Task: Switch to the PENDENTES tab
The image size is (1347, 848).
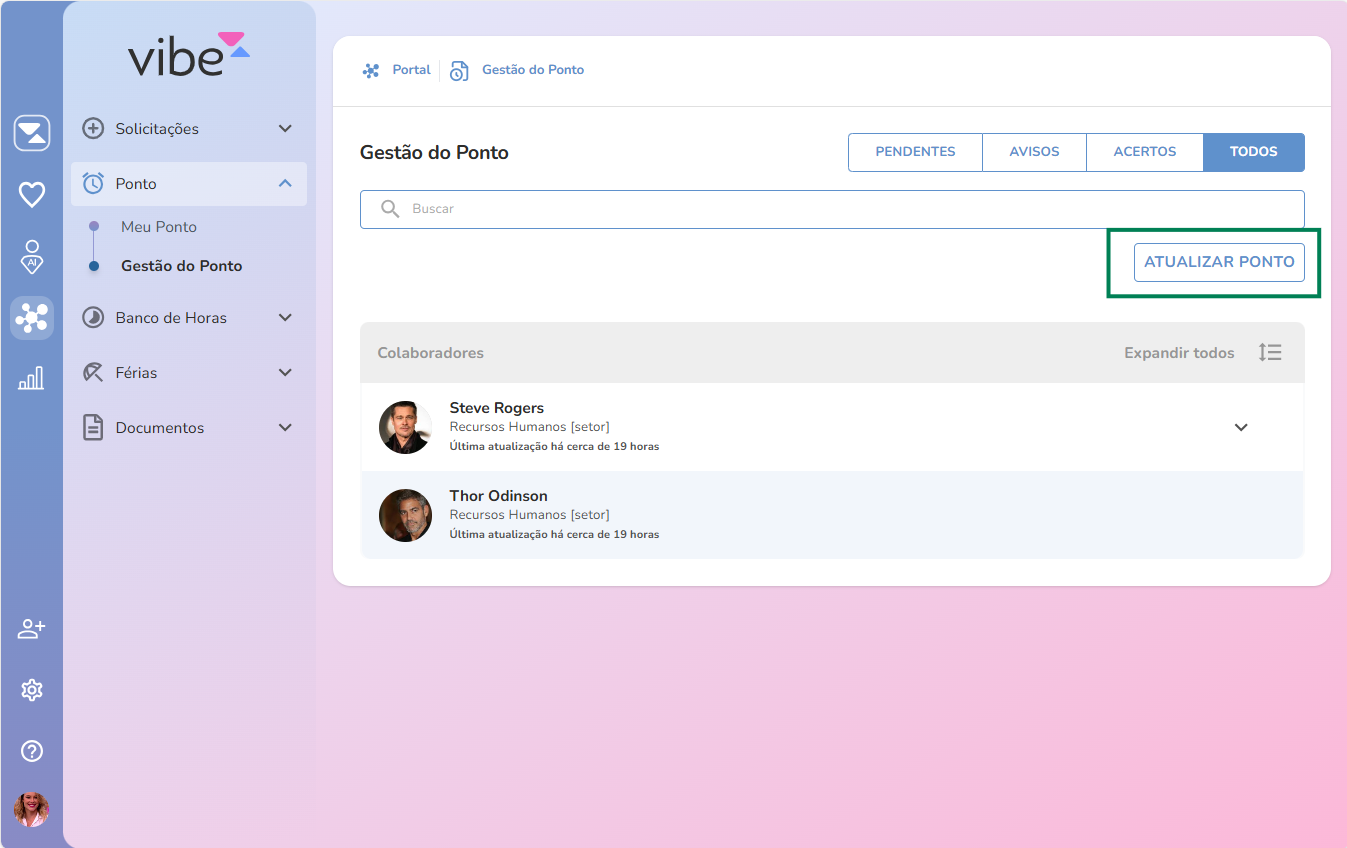Action: [x=915, y=152]
